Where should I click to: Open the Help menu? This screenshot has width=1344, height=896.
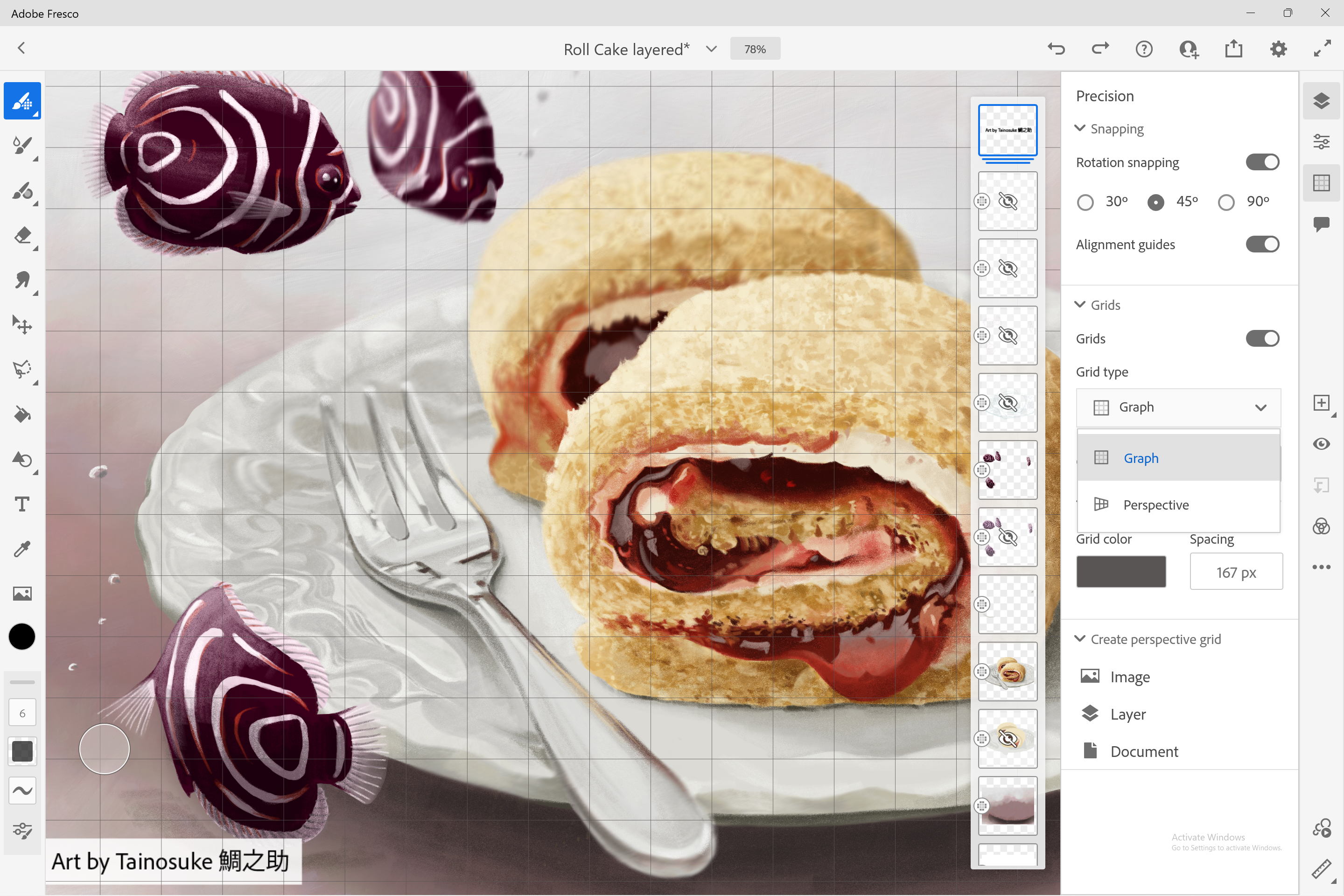click(x=1144, y=49)
